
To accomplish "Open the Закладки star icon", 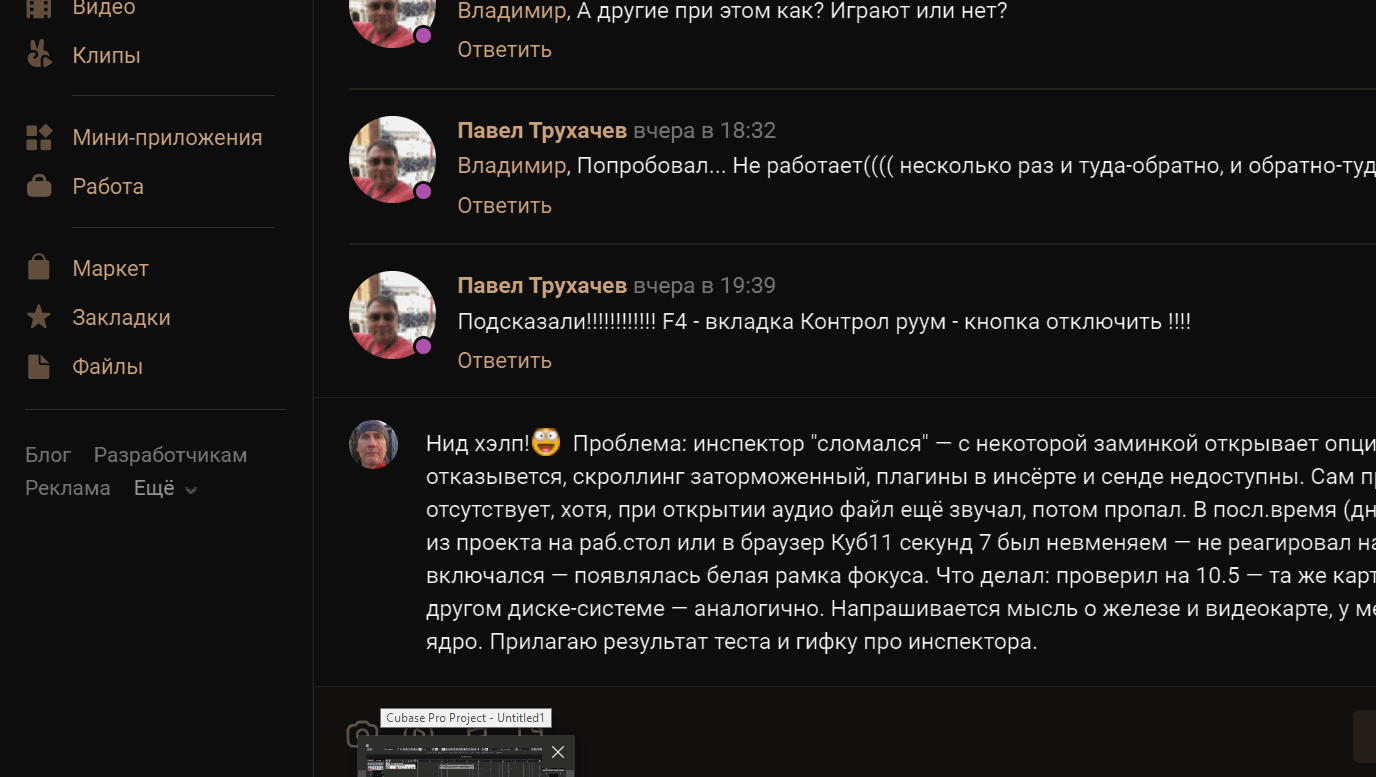I will (x=39, y=317).
